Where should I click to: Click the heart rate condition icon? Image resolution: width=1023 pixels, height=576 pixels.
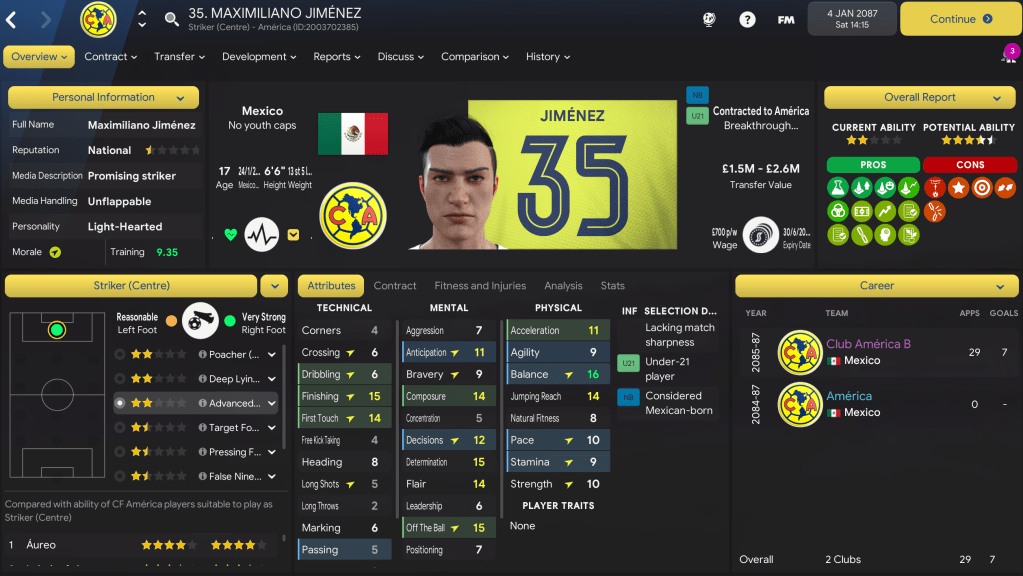click(x=262, y=234)
